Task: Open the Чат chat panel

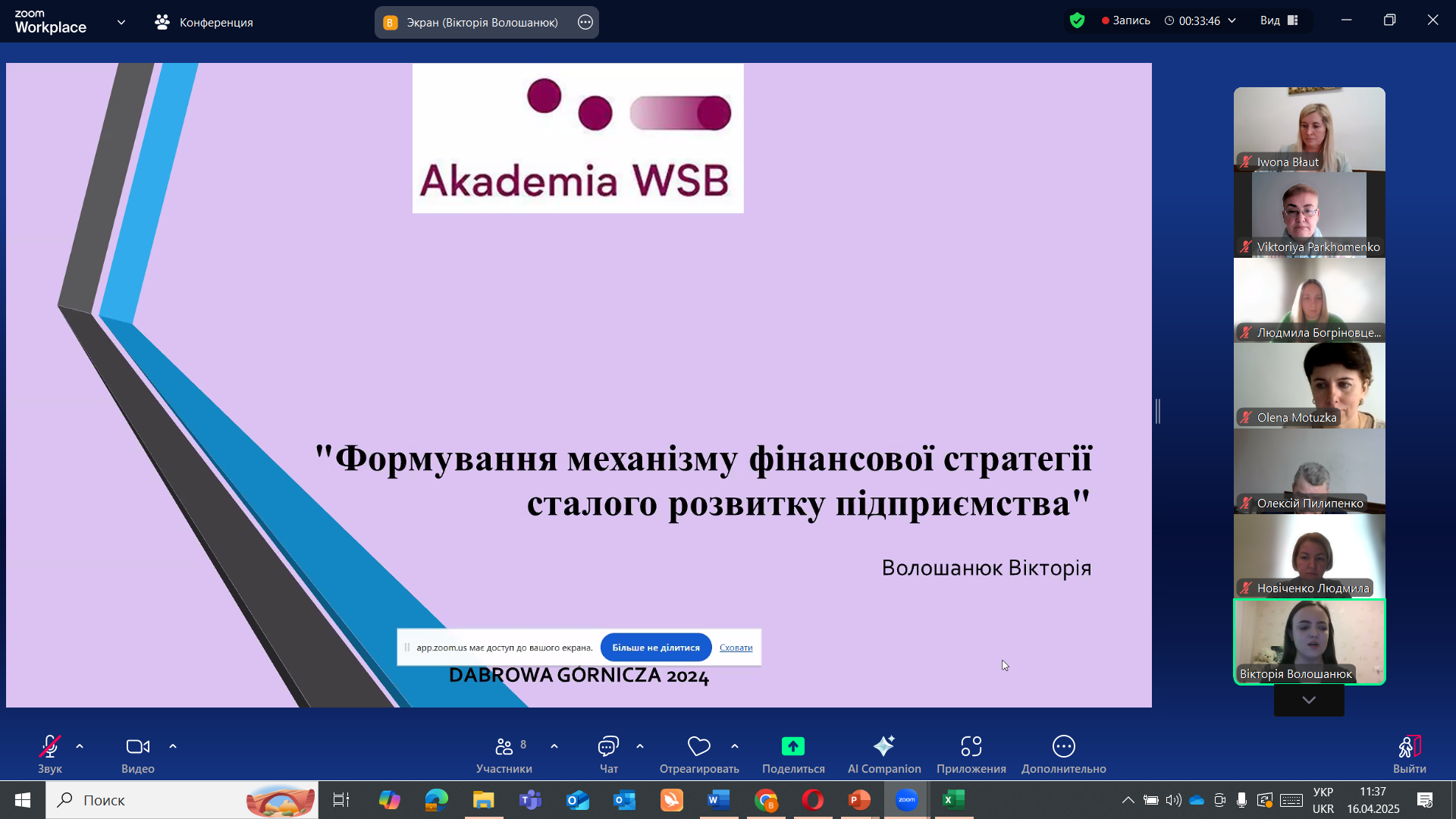Action: [608, 747]
